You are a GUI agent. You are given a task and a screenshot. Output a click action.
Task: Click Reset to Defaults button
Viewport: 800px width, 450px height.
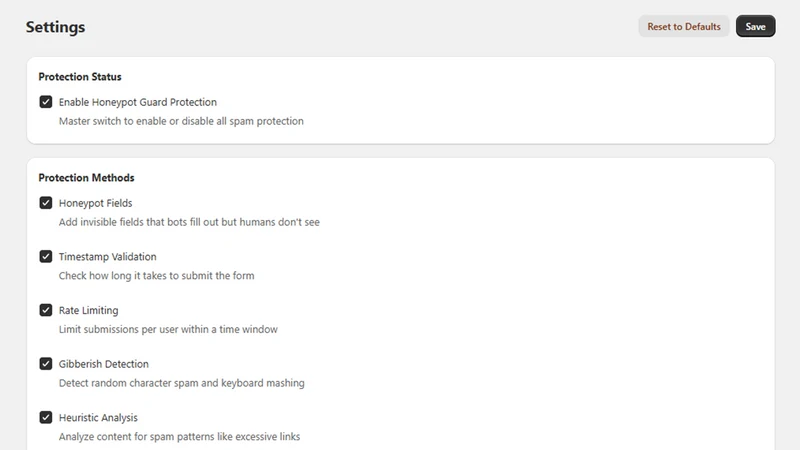click(684, 27)
